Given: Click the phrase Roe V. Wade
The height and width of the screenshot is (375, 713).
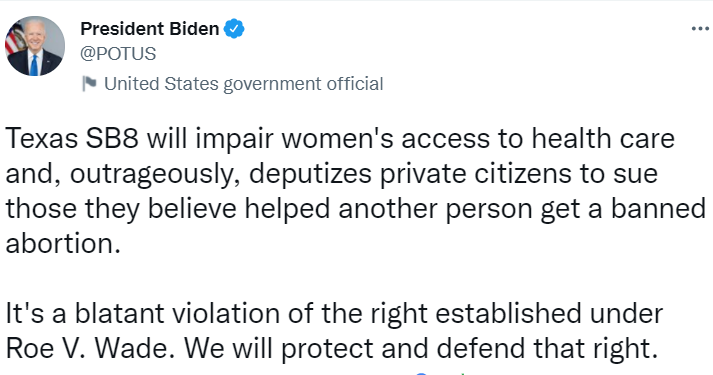Looking at the screenshot, I should [x=90, y=349].
